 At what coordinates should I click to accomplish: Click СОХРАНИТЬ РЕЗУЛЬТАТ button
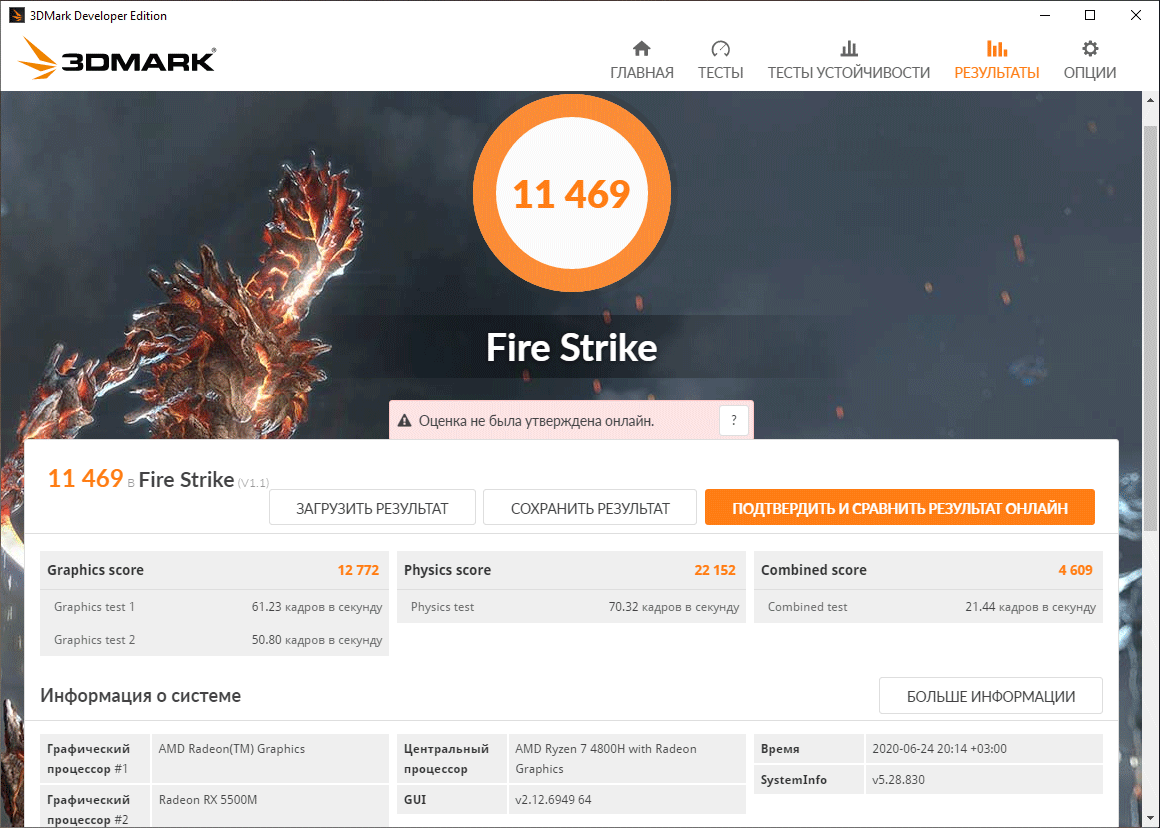(590, 508)
